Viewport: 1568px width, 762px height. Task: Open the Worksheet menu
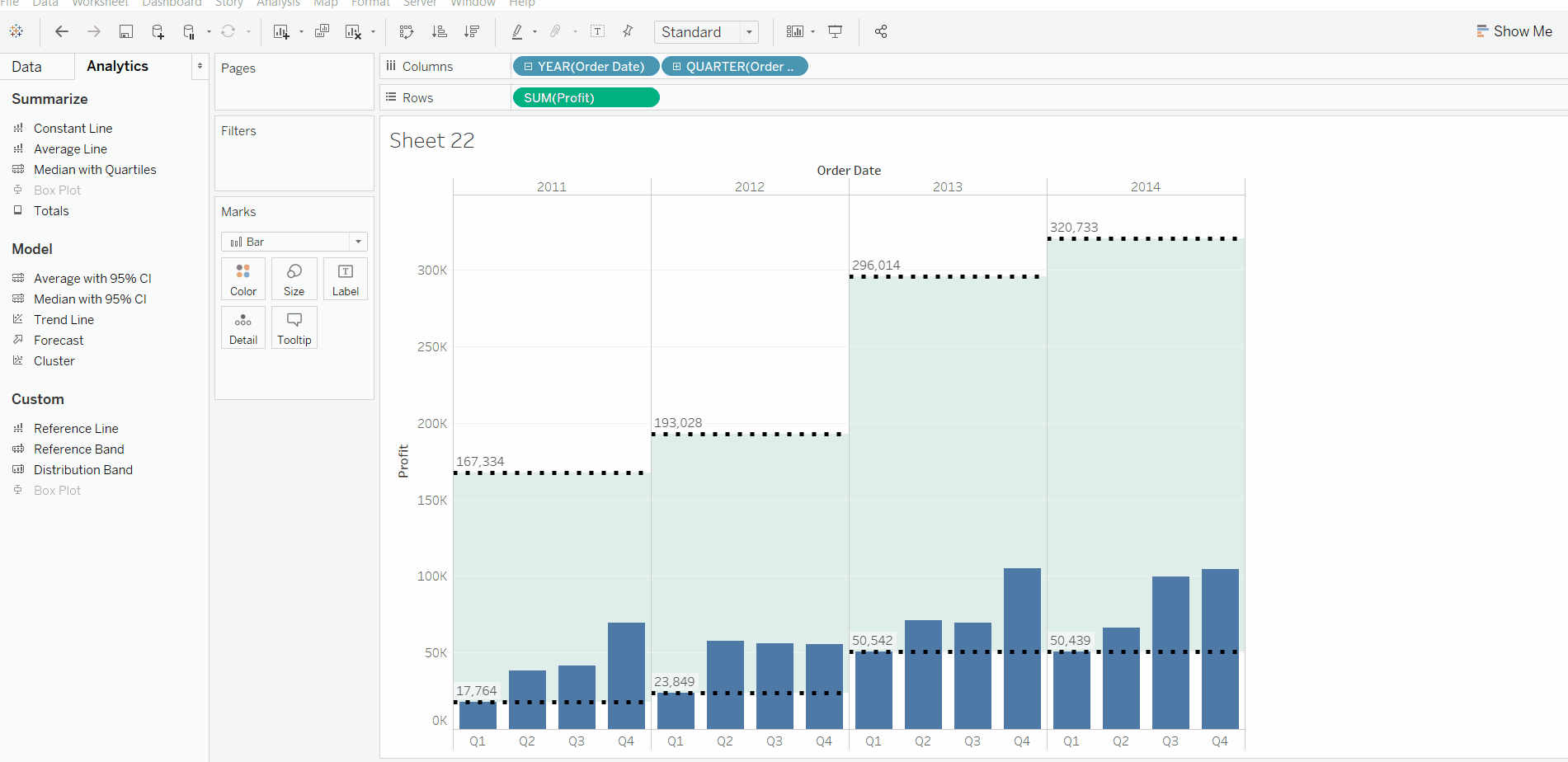click(100, 3)
